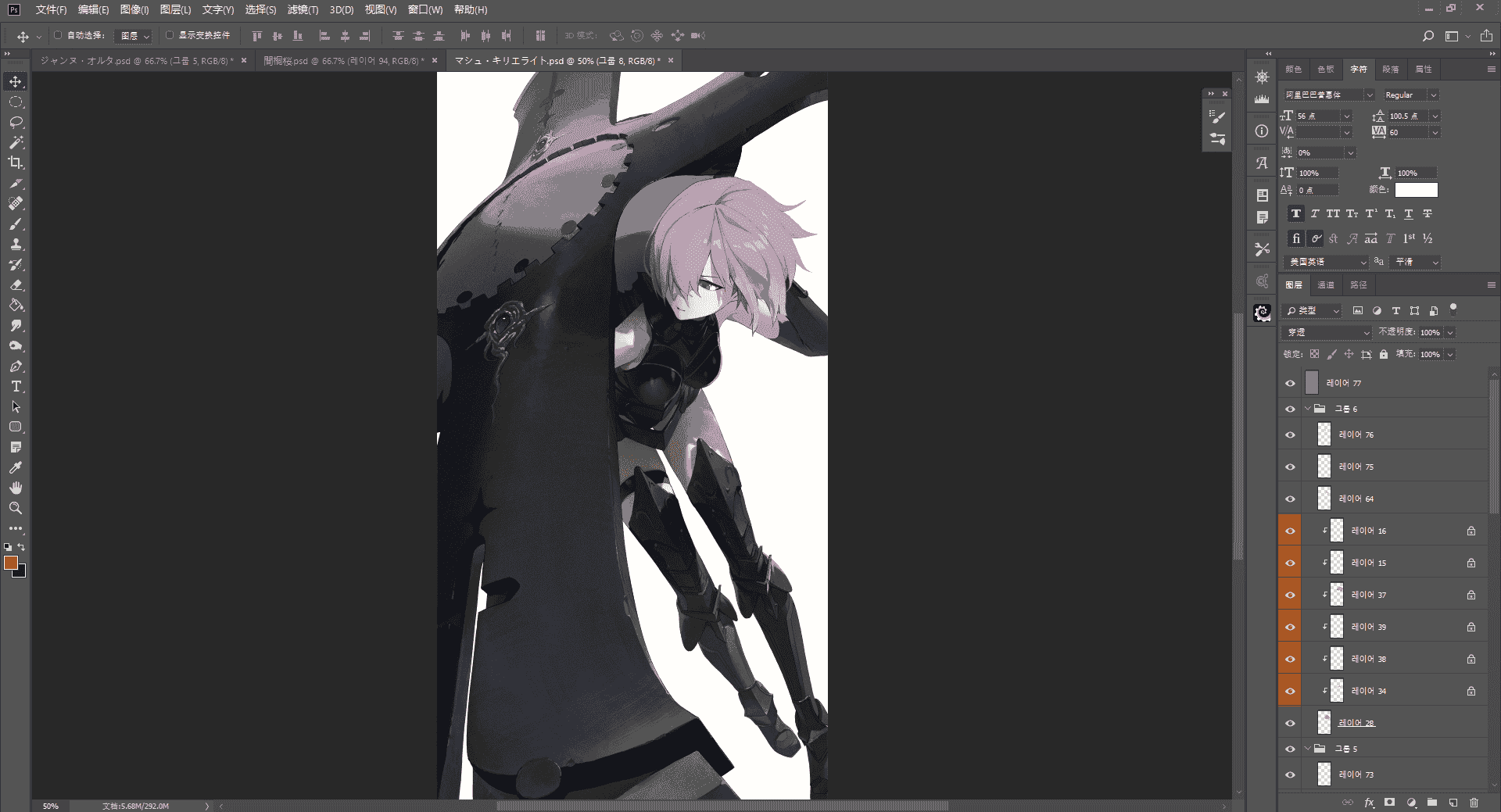Create new group using the folder icon
Viewport: 1501px width, 812px height.
click(1431, 803)
